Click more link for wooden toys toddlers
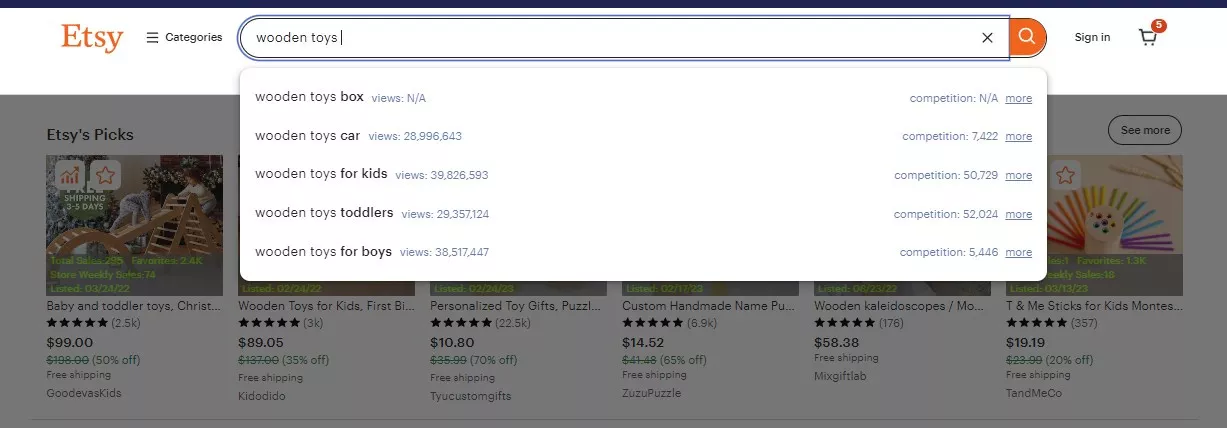Viewport: 1227px width, 428px height. (1018, 214)
